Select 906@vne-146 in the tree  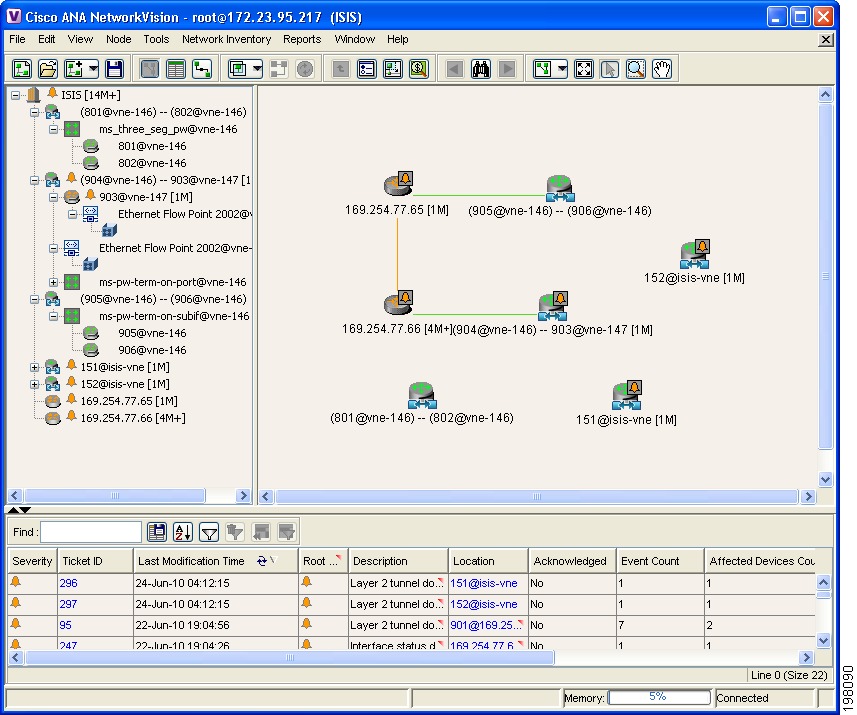[152, 350]
